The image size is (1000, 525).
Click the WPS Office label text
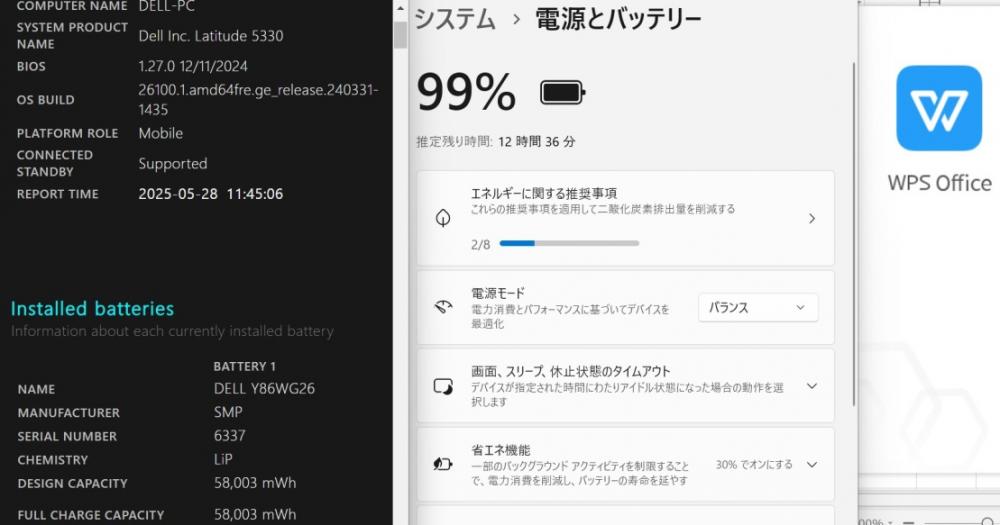tap(939, 183)
